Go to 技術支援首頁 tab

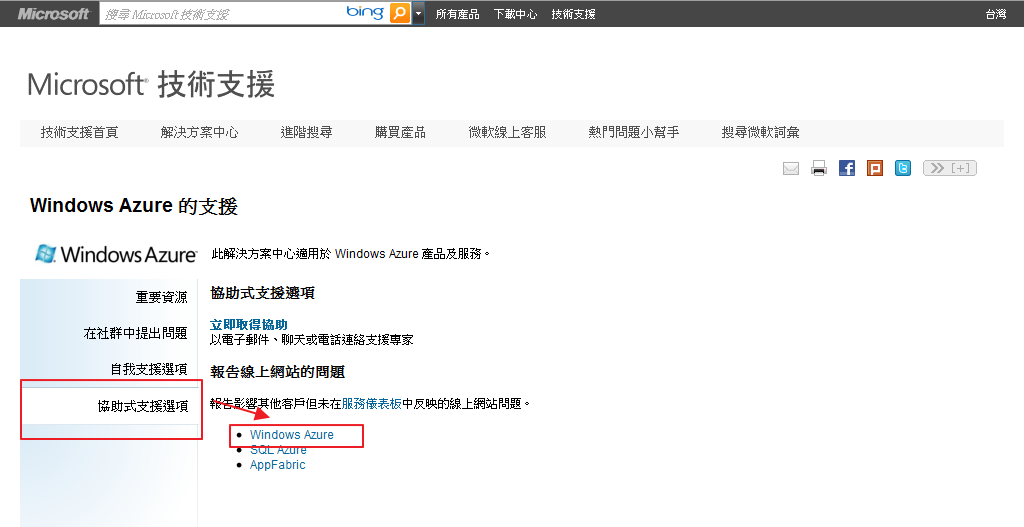click(80, 133)
